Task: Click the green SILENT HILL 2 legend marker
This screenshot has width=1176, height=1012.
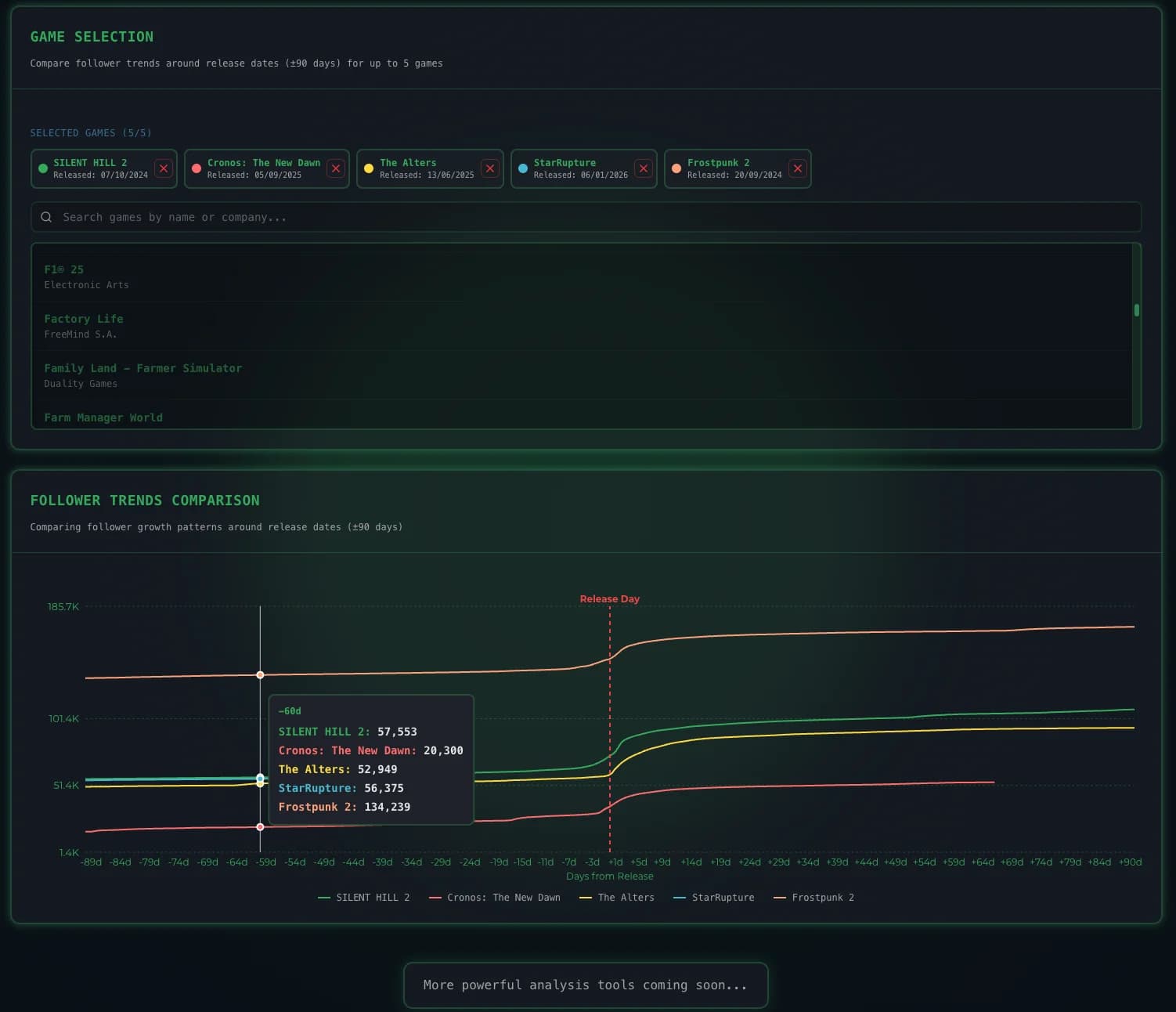Action: tap(322, 898)
